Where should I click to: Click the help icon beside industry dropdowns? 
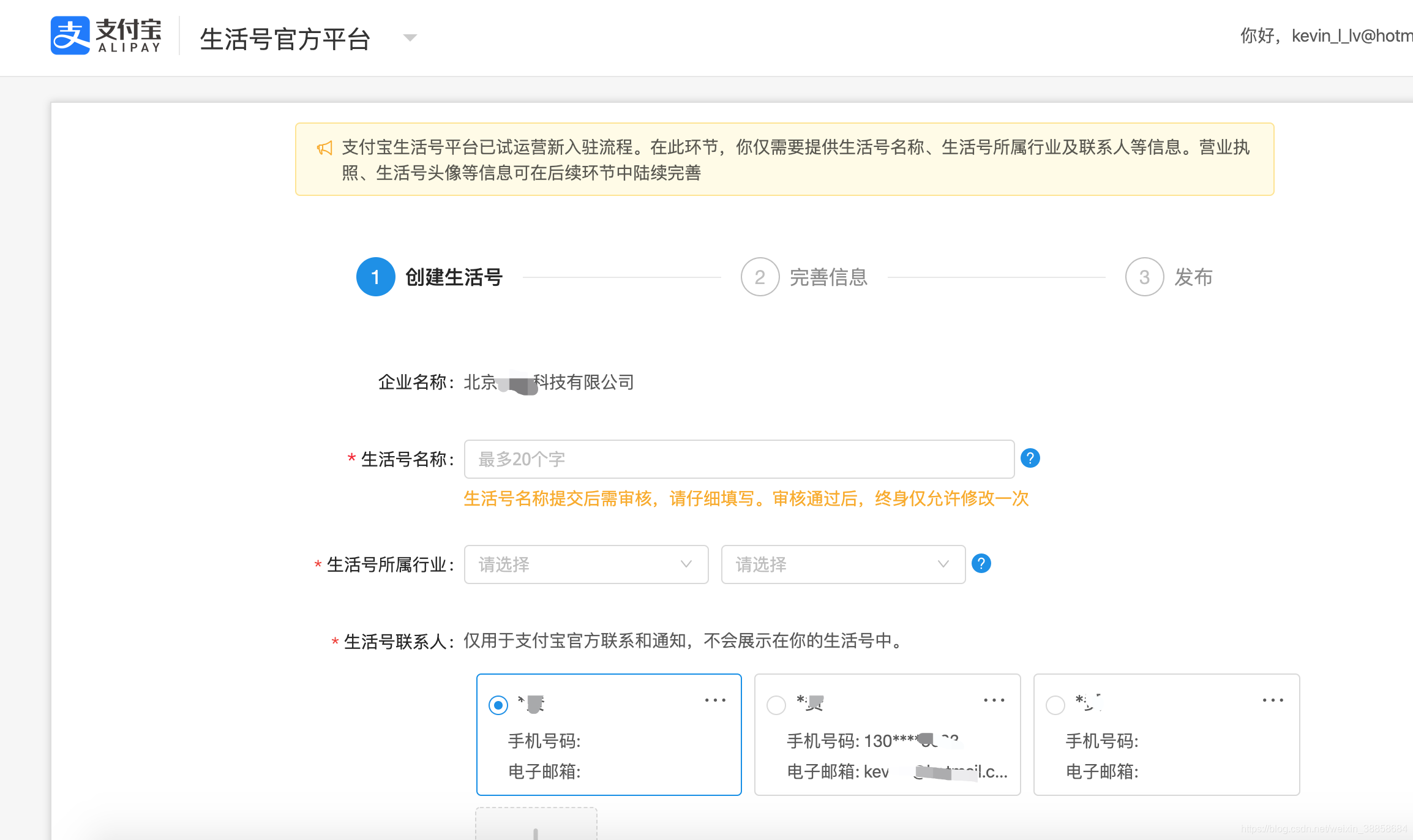pyautogui.click(x=981, y=563)
